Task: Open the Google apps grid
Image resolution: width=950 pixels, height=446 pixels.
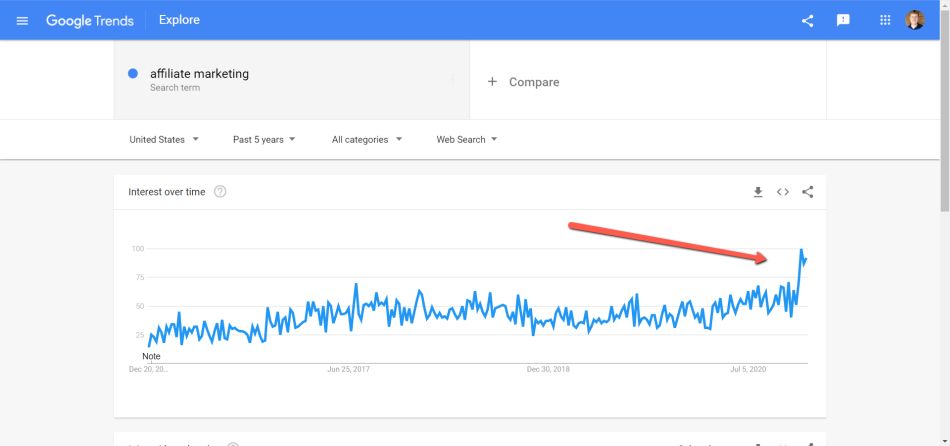Action: click(885, 20)
